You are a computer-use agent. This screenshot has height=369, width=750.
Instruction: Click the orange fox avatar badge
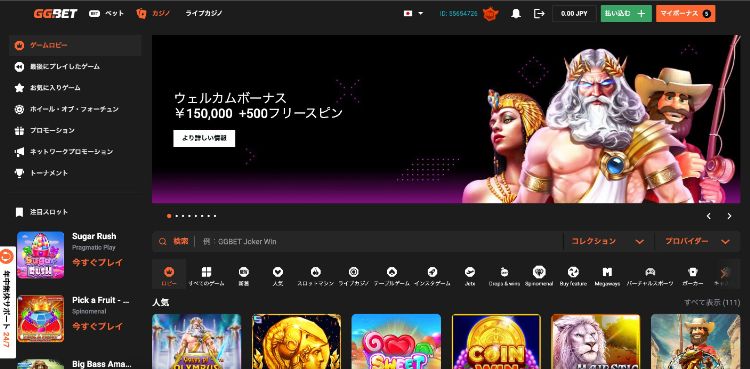click(490, 13)
